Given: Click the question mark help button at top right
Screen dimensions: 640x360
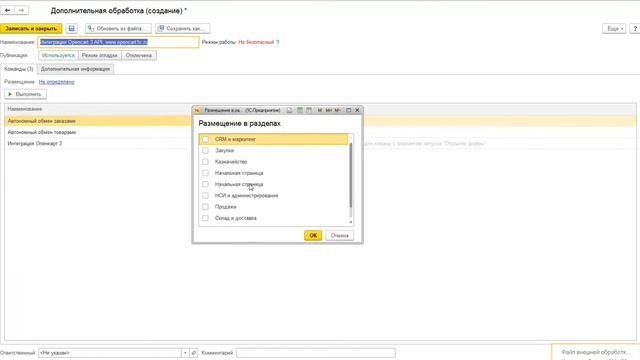Looking at the screenshot, I should point(635,29).
